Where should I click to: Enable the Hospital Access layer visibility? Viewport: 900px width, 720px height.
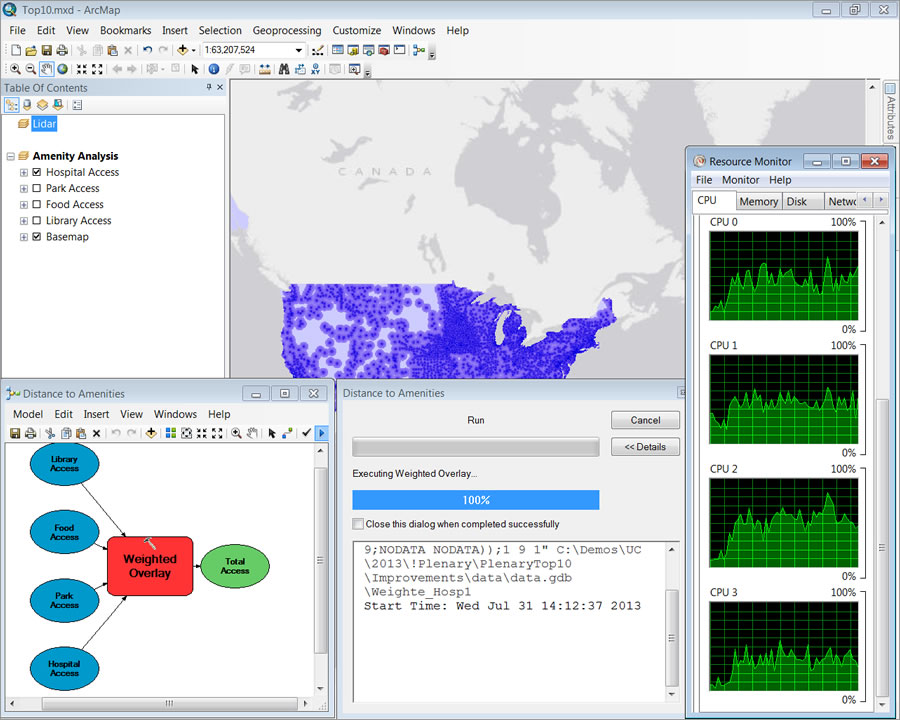(36, 172)
